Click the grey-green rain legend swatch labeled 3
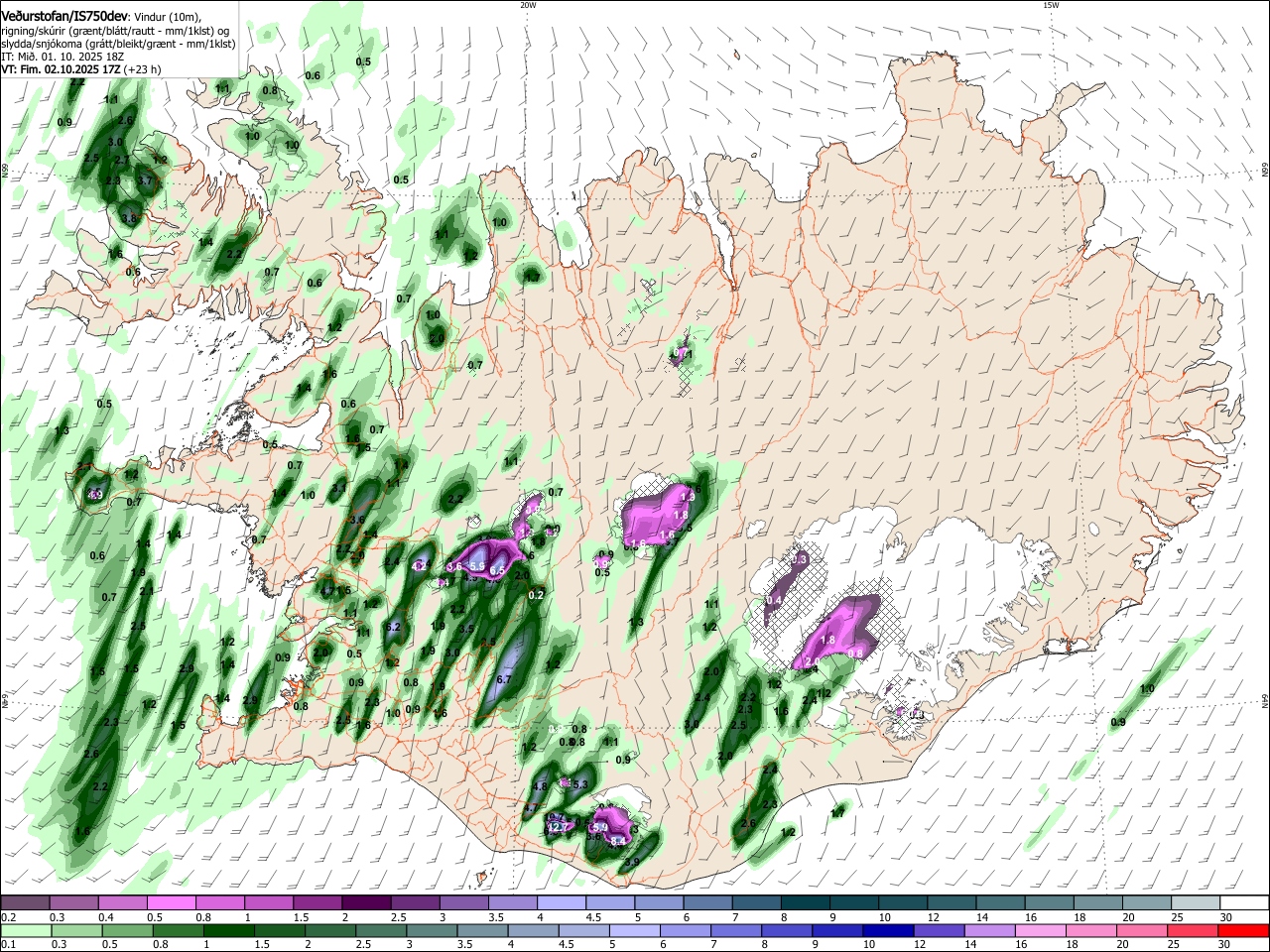Screen dimensions: 1270x952 (x=432, y=930)
